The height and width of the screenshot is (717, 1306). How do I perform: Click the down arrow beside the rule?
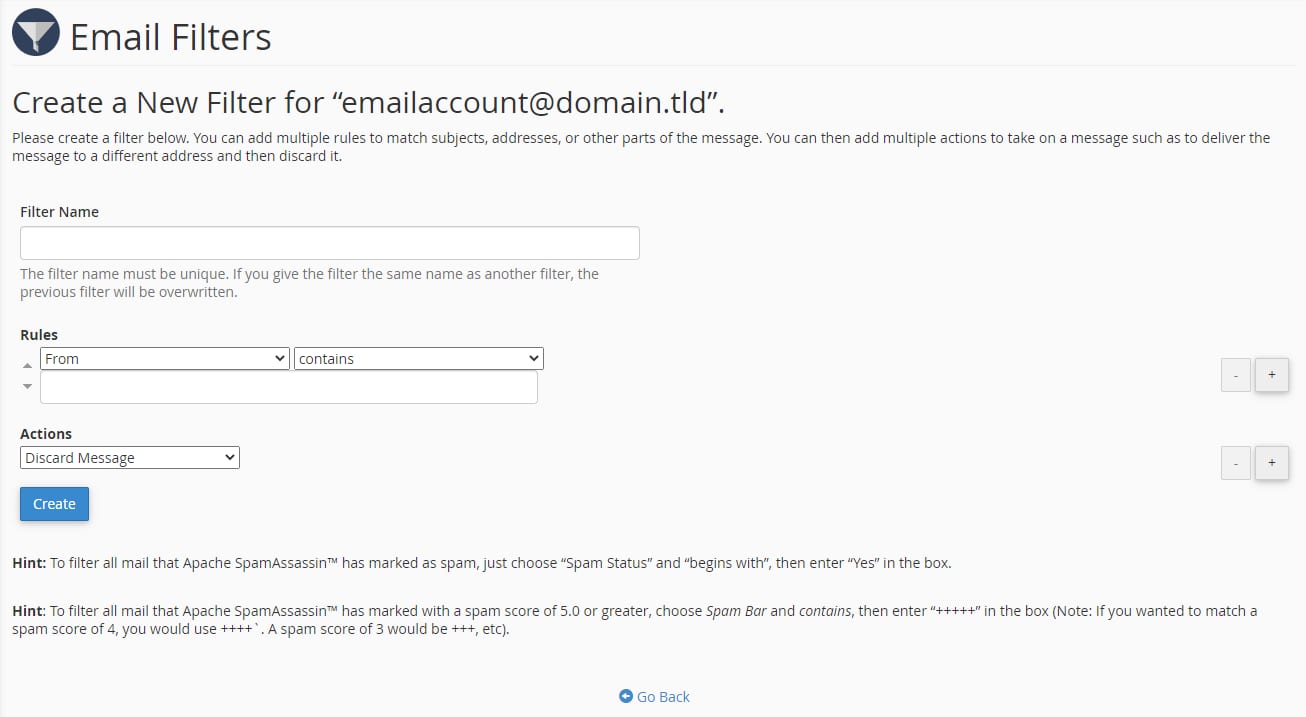click(27, 386)
